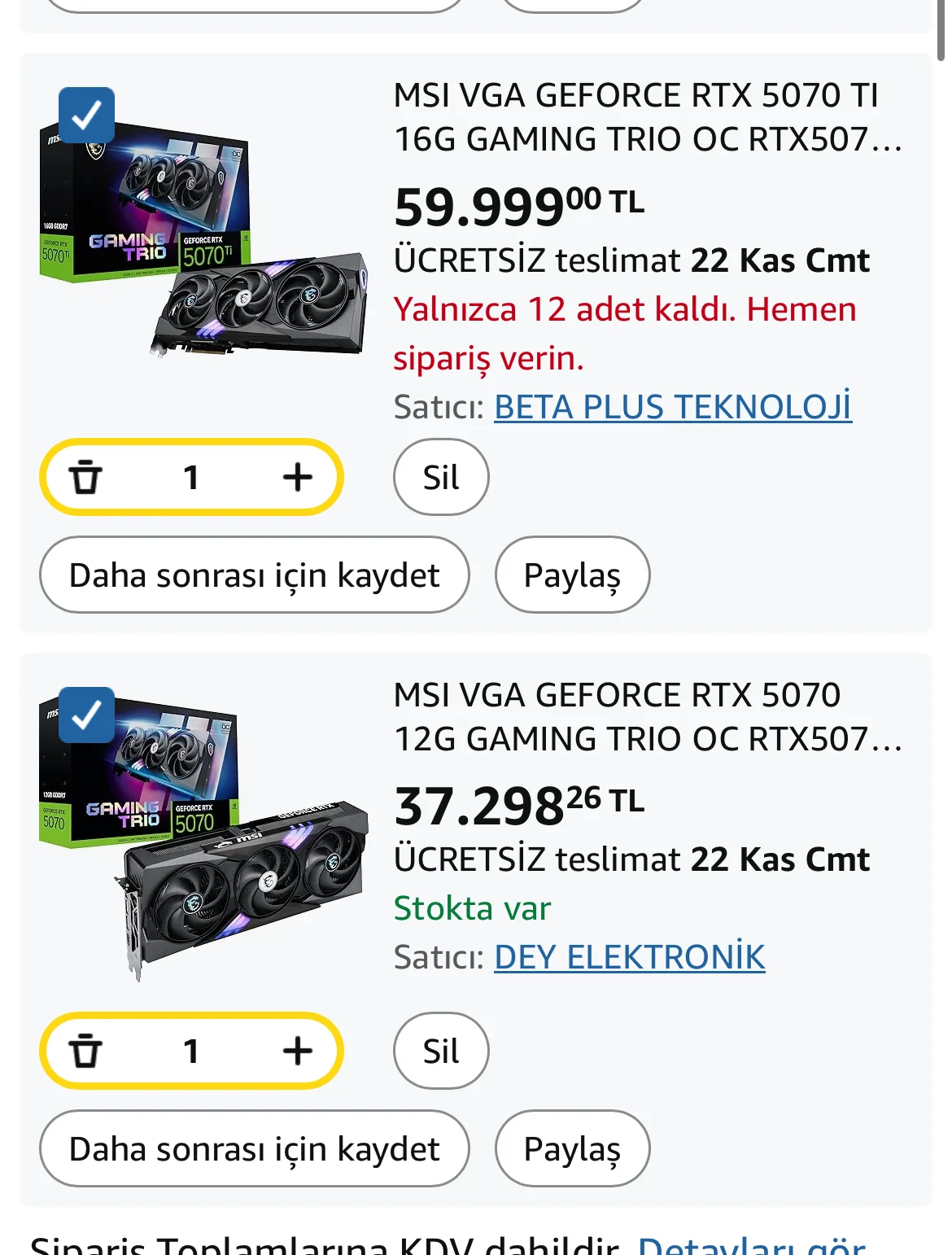952x1255 pixels.
Task: Open seller BETA PLUS TEKNOLOJİ link
Action: (x=673, y=407)
